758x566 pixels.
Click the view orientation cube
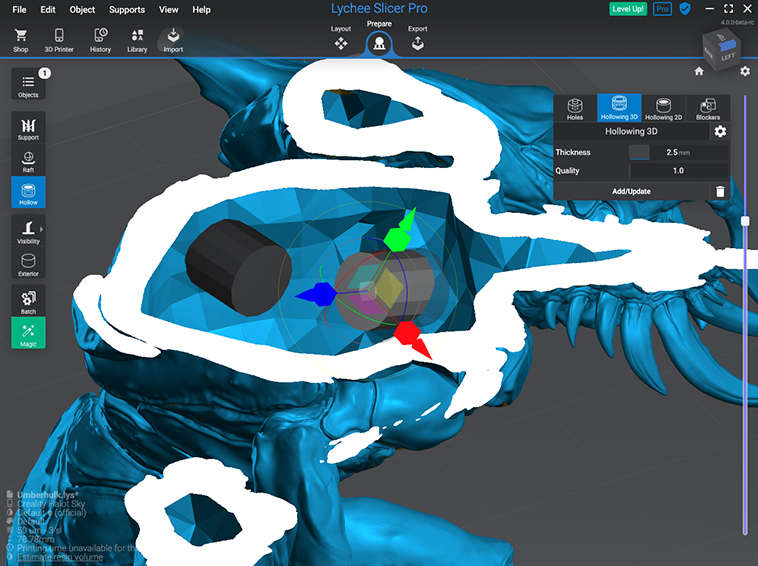tap(722, 51)
